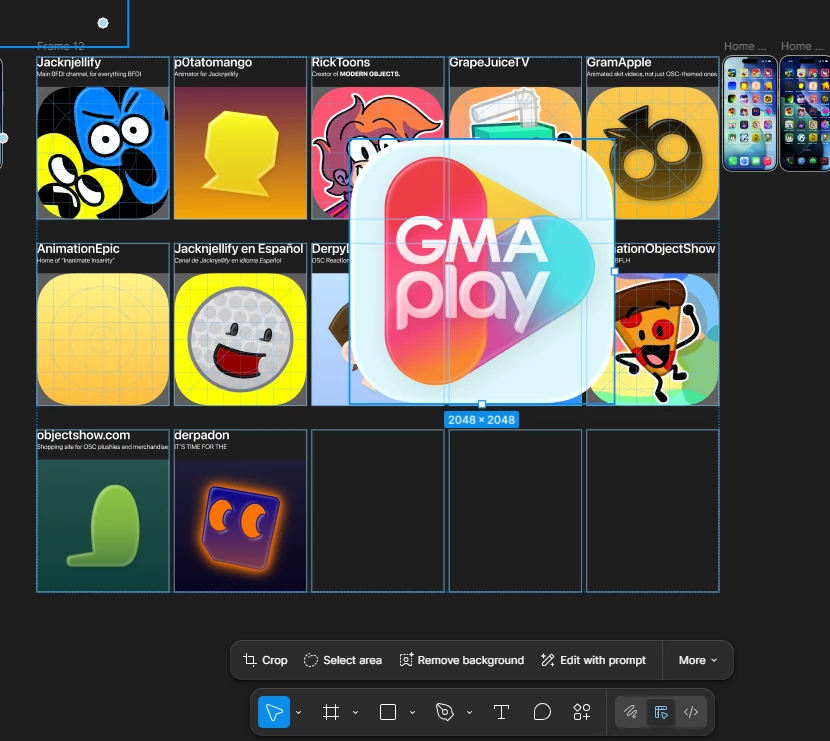The width and height of the screenshot is (830, 741).
Task: Switch to Dev mode code icon
Action: pyautogui.click(x=691, y=712)
